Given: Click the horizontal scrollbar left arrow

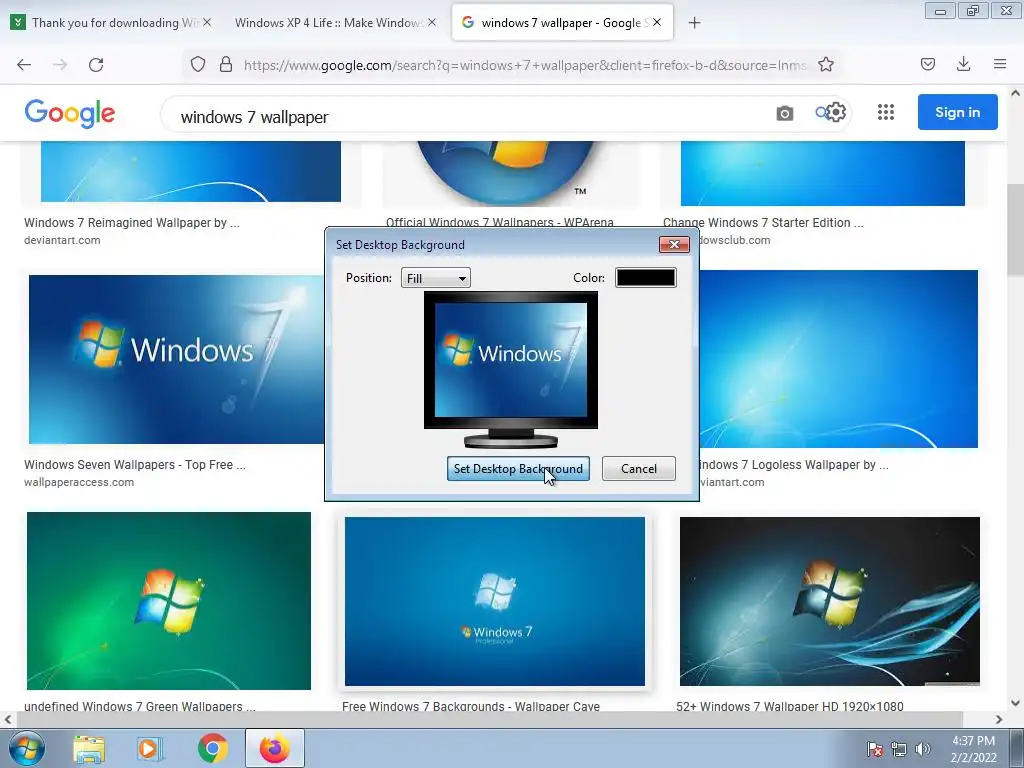Looking at the screenshot, I should coord(8,719).
